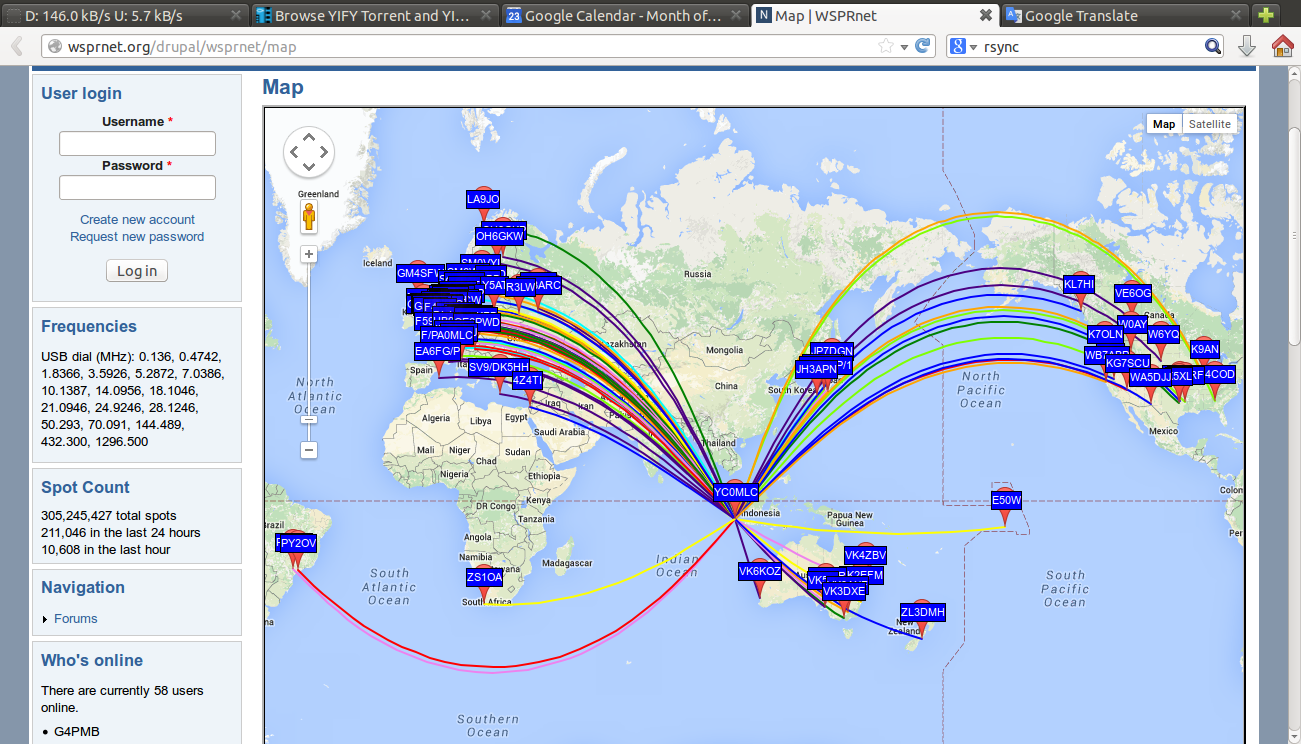
Task: Open the URL history dropdown arrow
Action: 904,47
